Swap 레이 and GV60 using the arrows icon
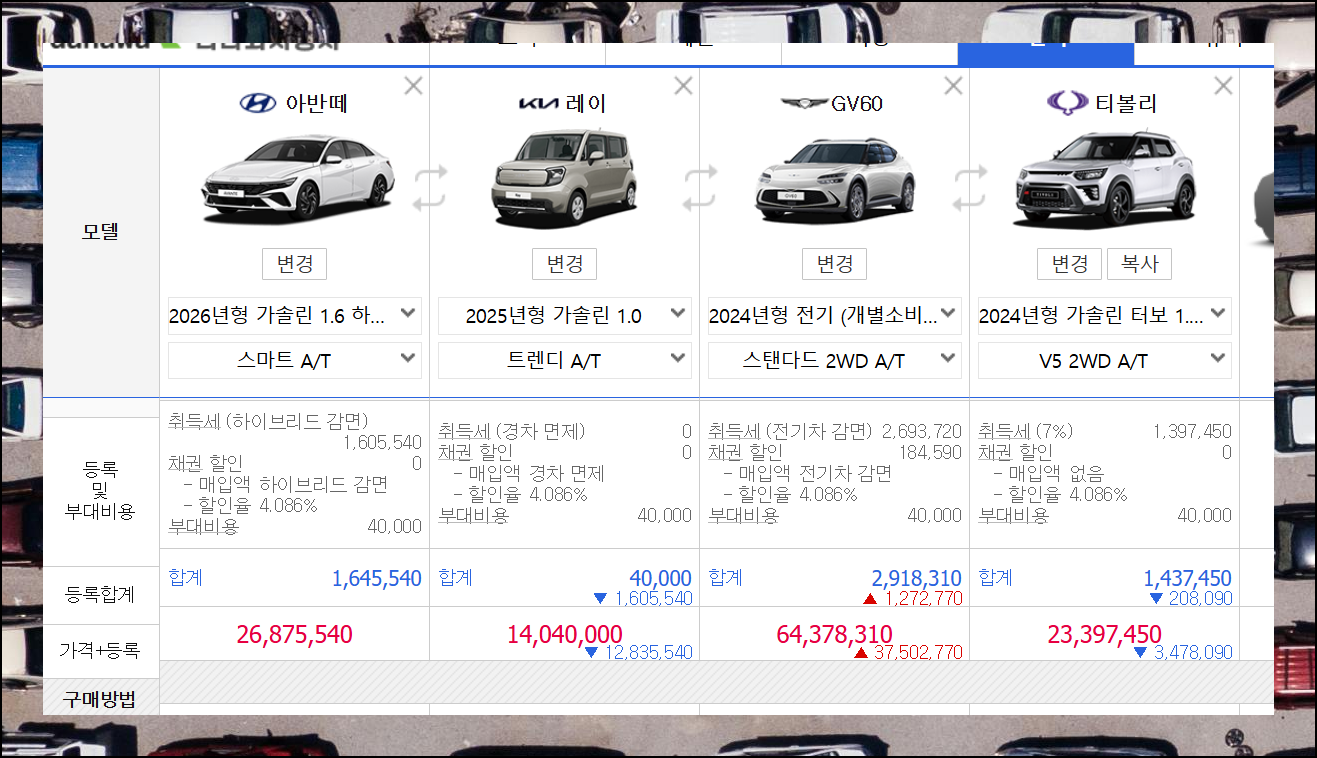 tap(700, 188)
